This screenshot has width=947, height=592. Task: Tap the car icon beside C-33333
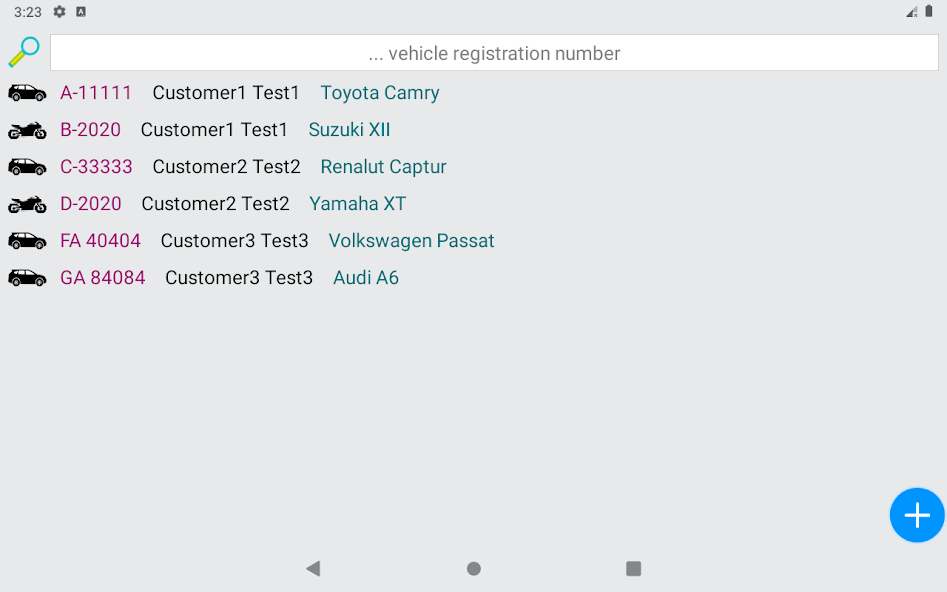(x=27, y=167)
